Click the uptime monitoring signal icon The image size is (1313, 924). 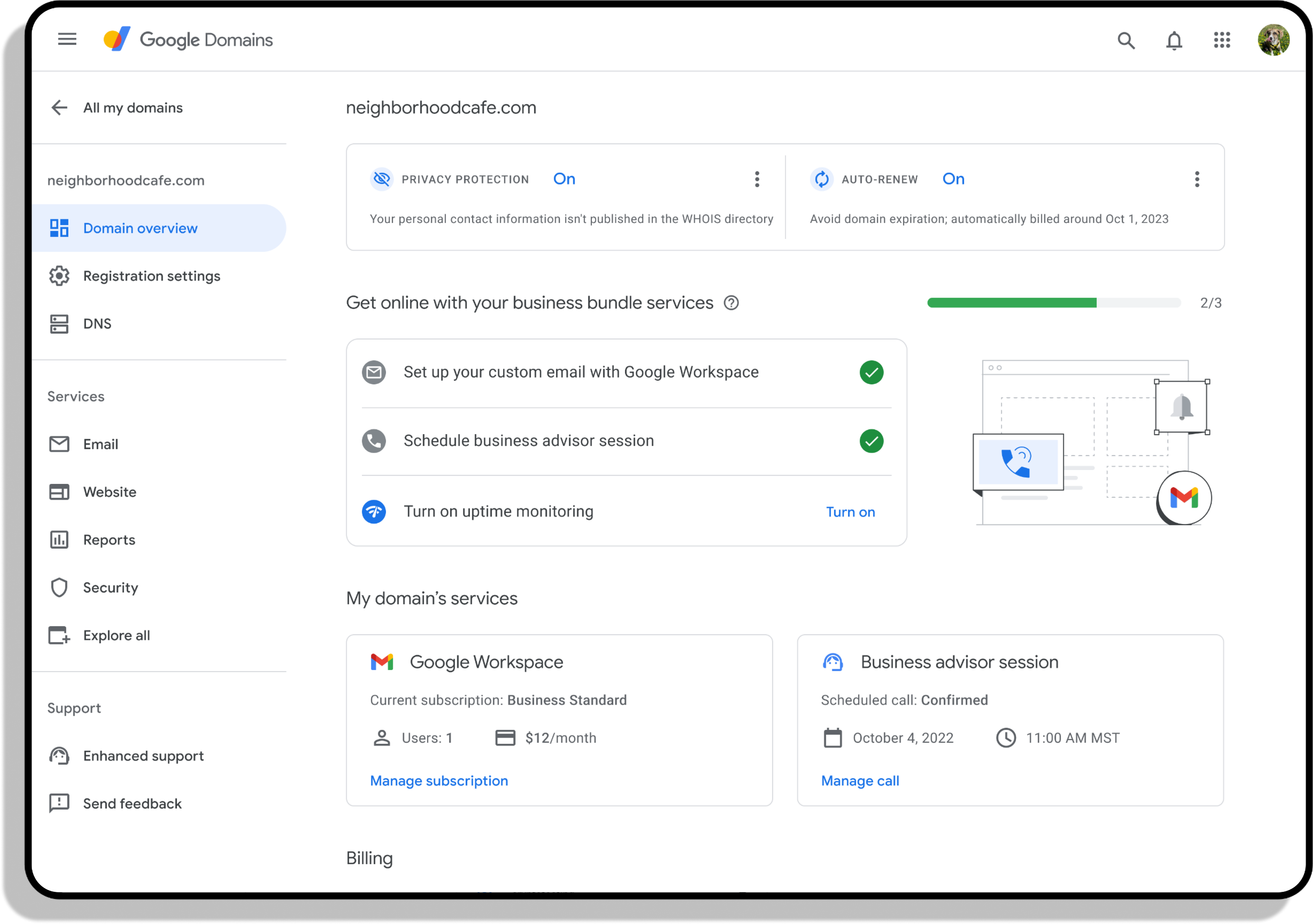374,511
